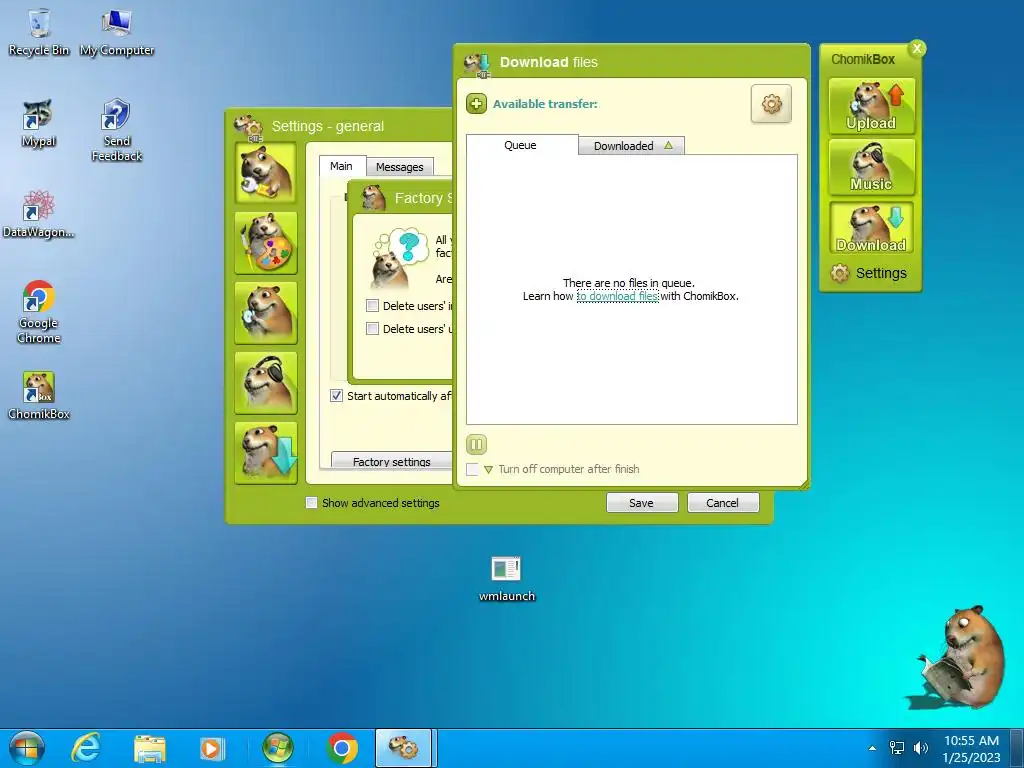Click the Download hamster button in ChomikBox
Image resolution: width=1024 pixels, height=768 pixels.
(x=871, y=227)
